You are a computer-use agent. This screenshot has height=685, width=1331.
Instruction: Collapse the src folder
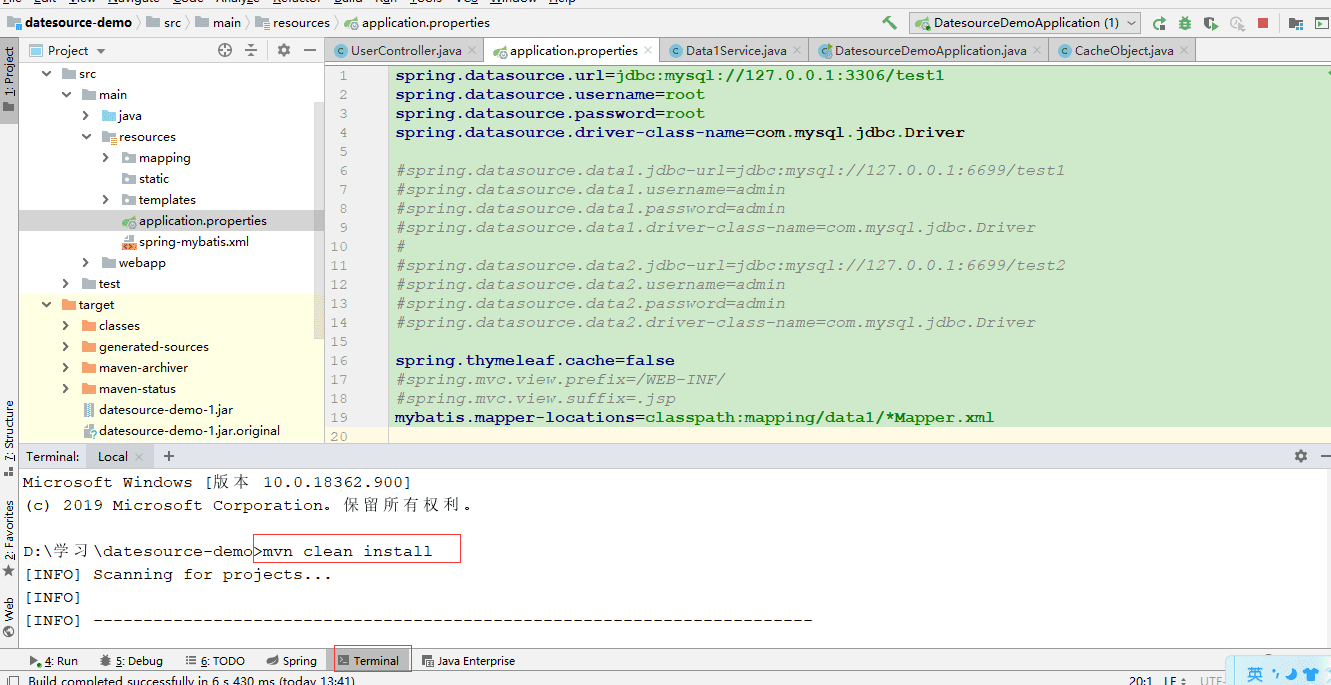(45, 73)
